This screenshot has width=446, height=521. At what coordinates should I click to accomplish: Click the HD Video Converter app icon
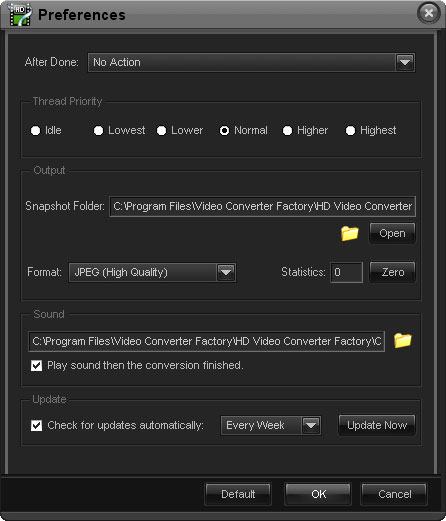pos(20,15)
